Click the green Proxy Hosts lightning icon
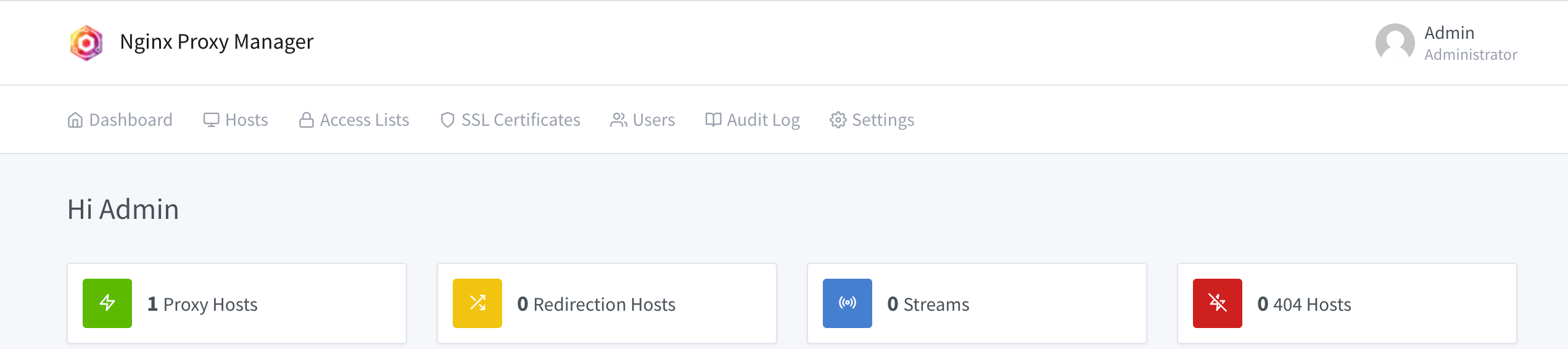 click(107, 303)
